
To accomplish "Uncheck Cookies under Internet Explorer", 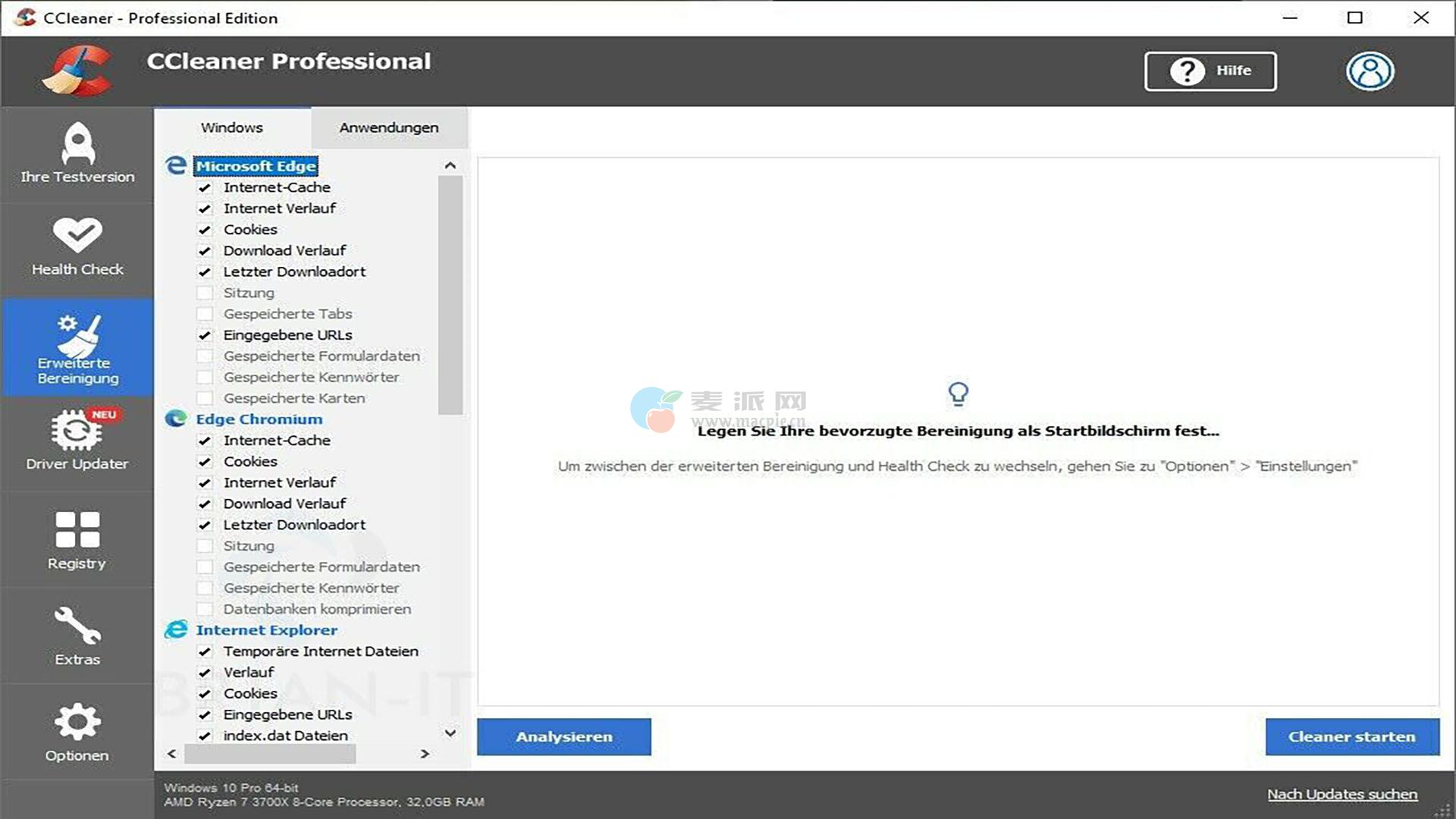I will pyautogui.click(x=204, y=694).
